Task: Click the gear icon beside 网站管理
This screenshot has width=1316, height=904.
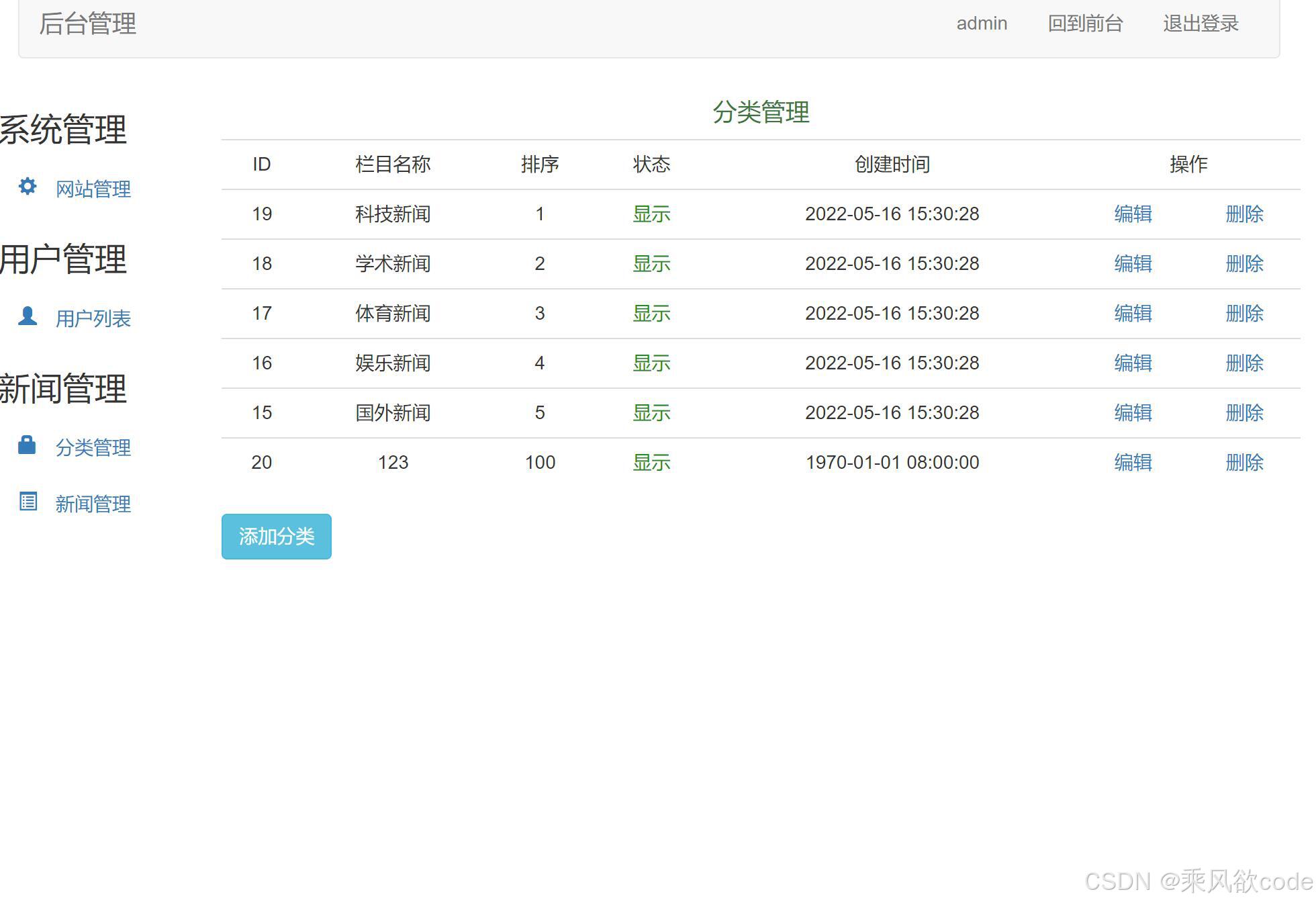Action: click(x=28, y=186)
